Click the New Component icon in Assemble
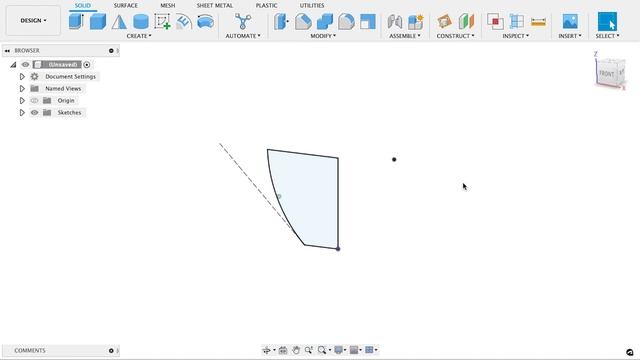640x360 pixels. point(416,21)
